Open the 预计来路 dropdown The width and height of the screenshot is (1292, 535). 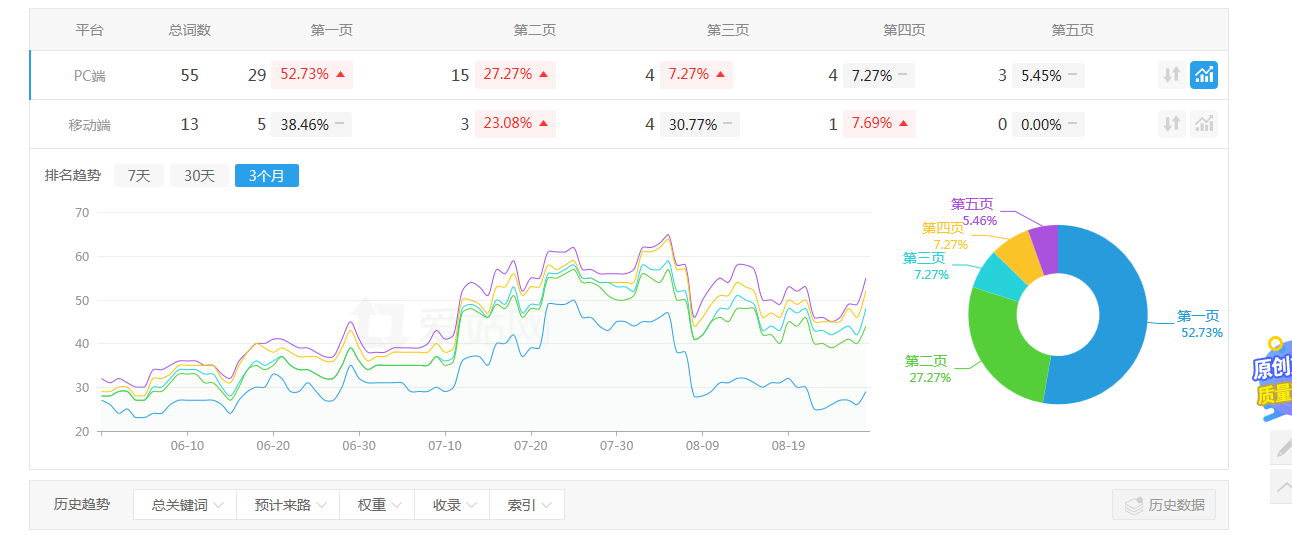[x=288, y=505]
